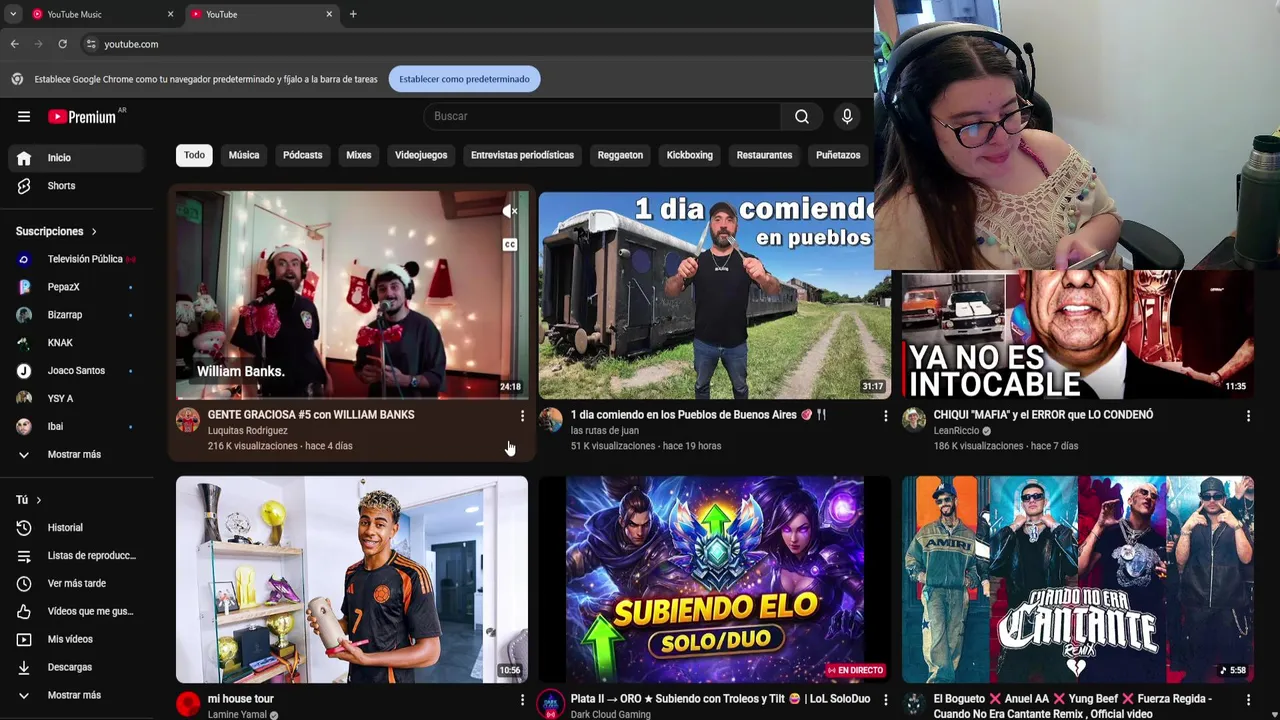The width and height of the screenshot is (1280, 720).
Task: Expand subscriptions with Mostrar más
Action: 76,454
